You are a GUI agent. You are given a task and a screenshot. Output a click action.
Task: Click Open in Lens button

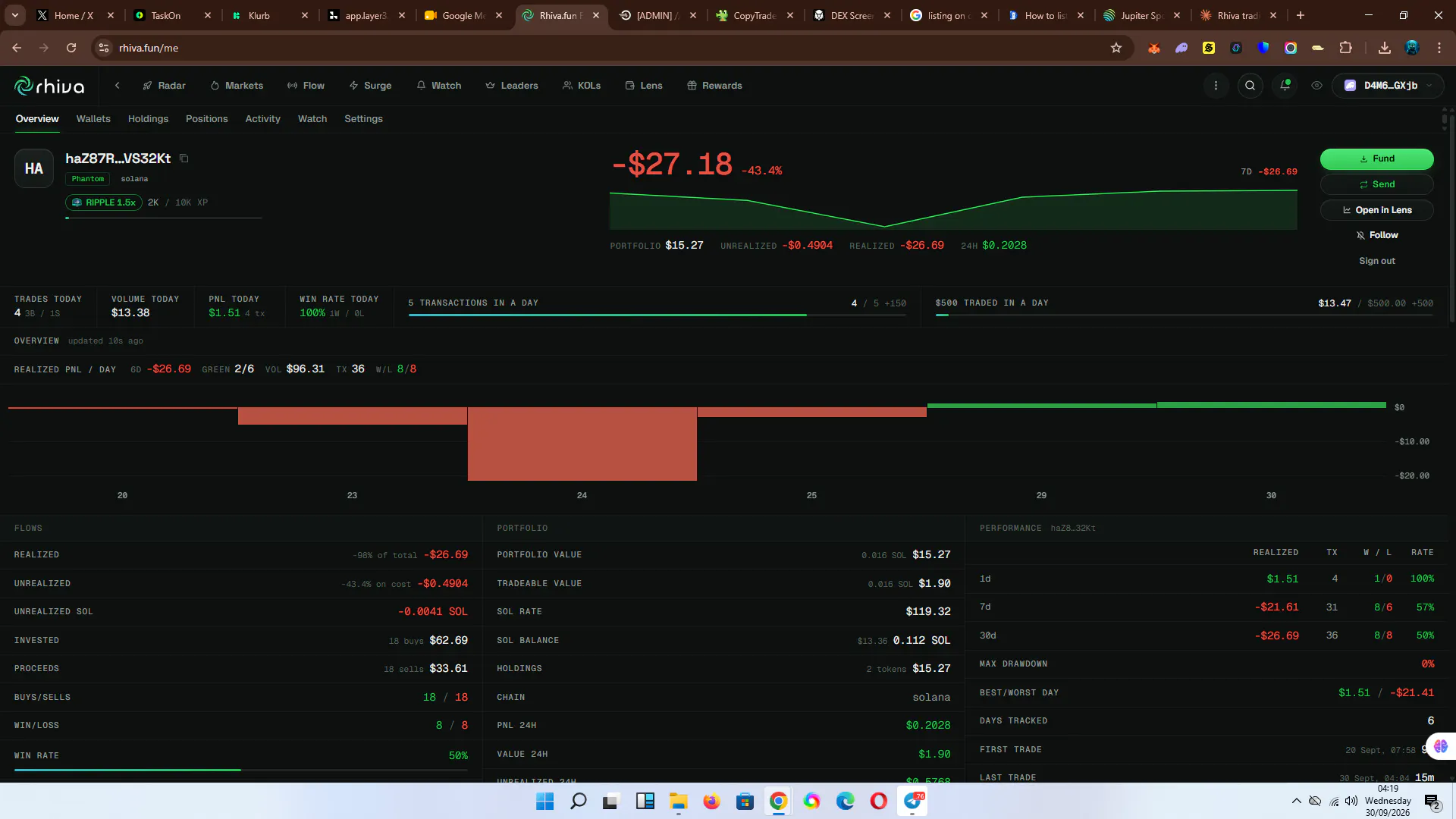coord(1376,210)
